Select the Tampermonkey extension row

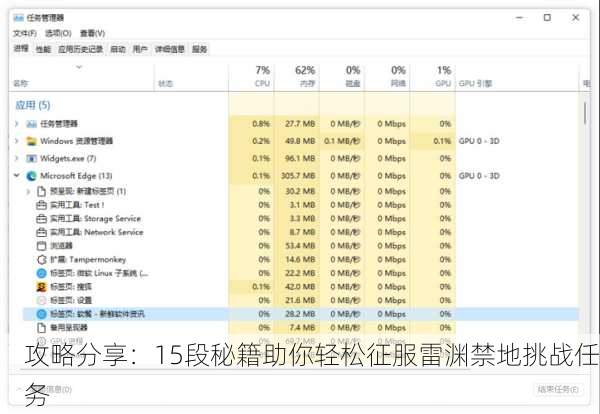(88, 260)
